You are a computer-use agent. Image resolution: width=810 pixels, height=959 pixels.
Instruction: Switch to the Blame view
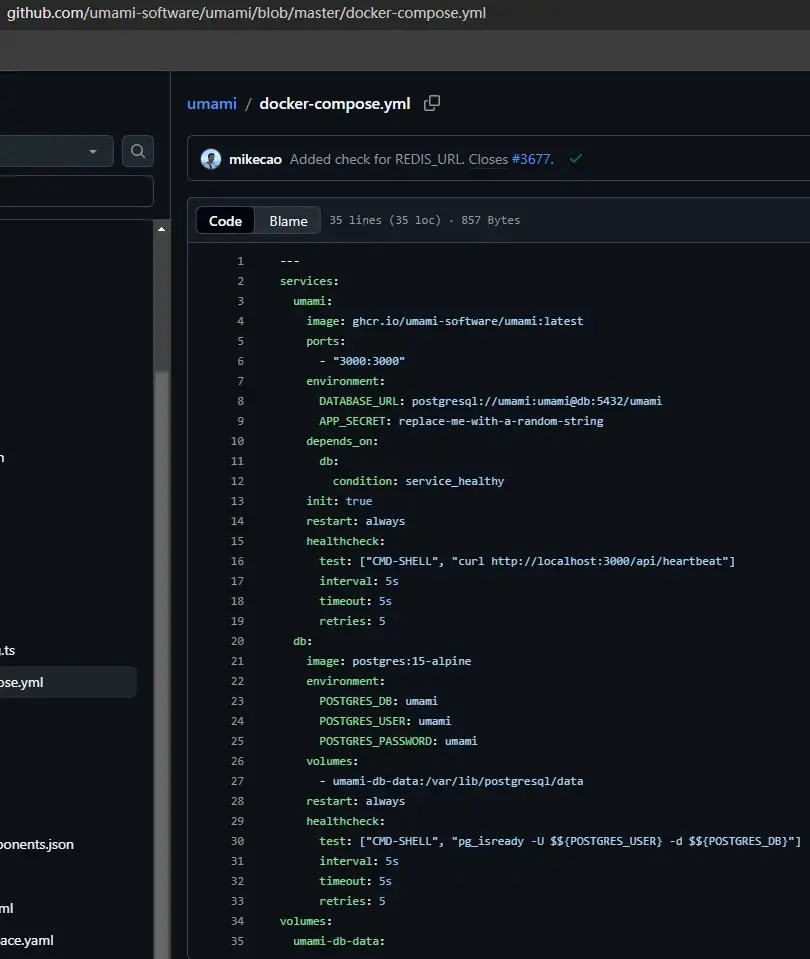pos(288,221)
